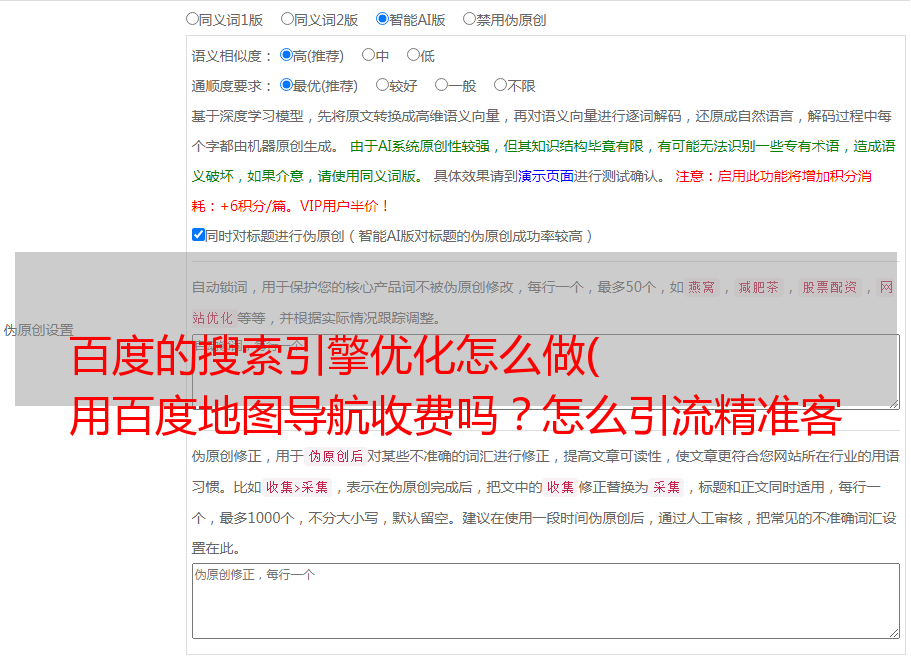Screen dimensions: 911x658
Task: Click the 减肥茶 example keyword
Action: coord(758,287)
